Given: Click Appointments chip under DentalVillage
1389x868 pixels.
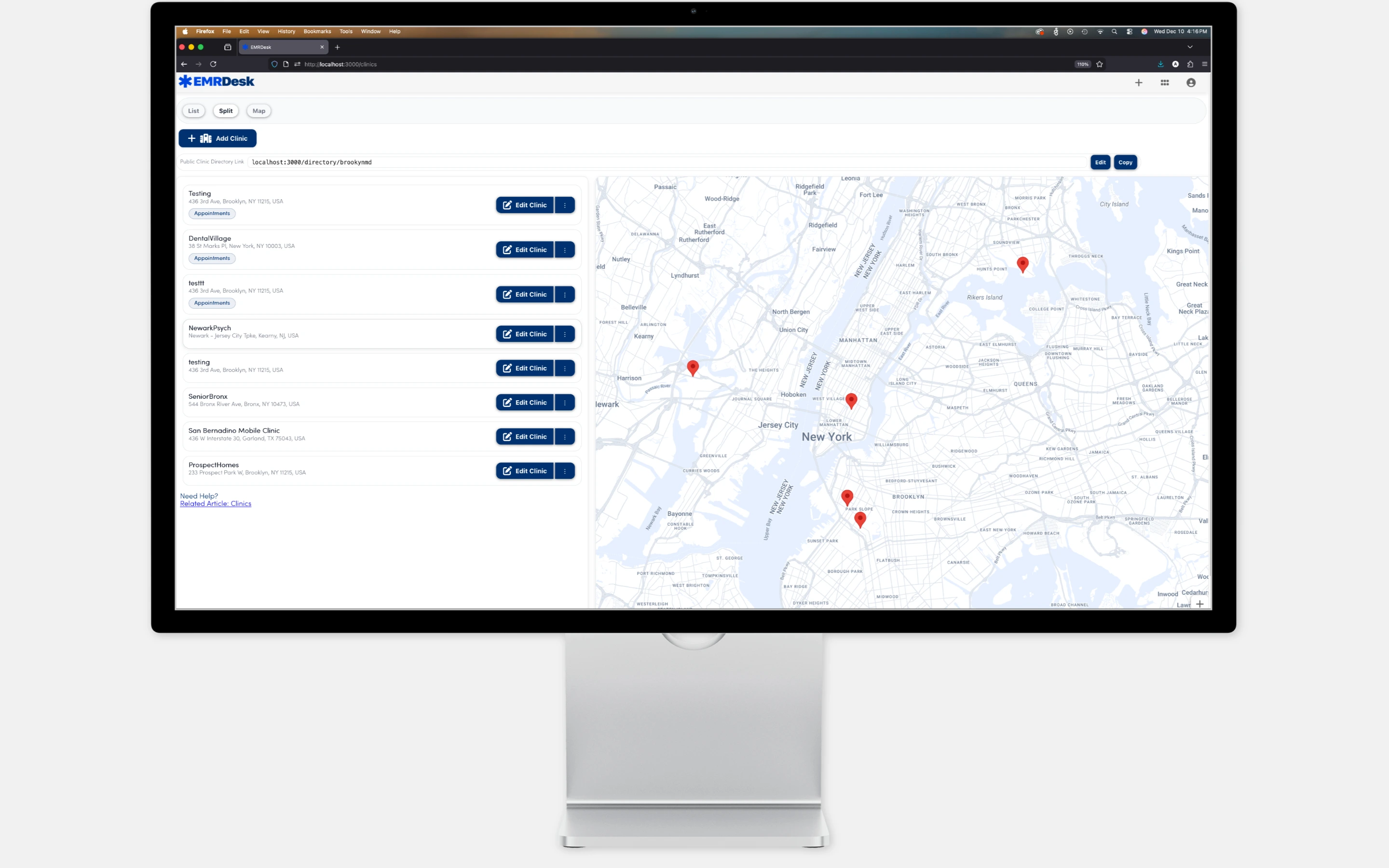Looking at the screenshot, I should [x=212, y=258].
